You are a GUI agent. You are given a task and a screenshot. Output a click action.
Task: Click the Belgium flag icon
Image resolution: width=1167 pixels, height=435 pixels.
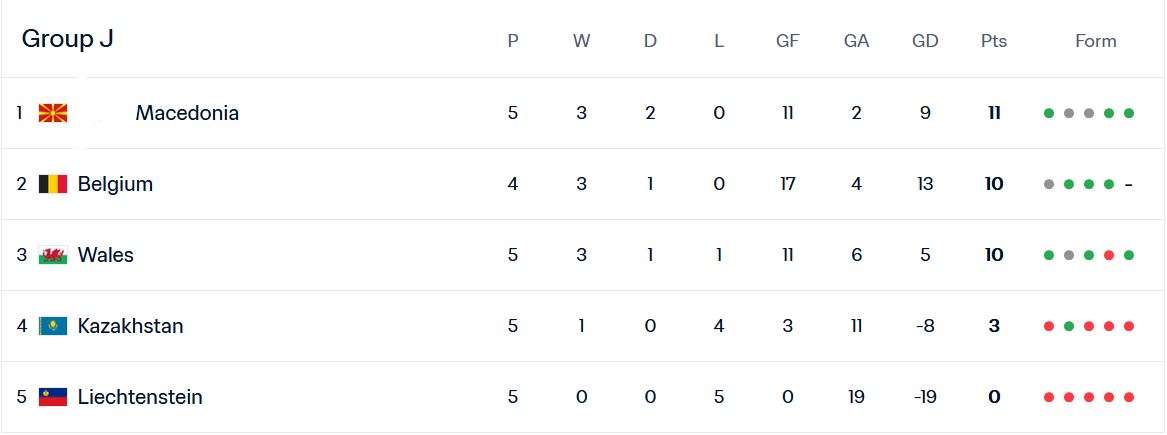(53, 184)
